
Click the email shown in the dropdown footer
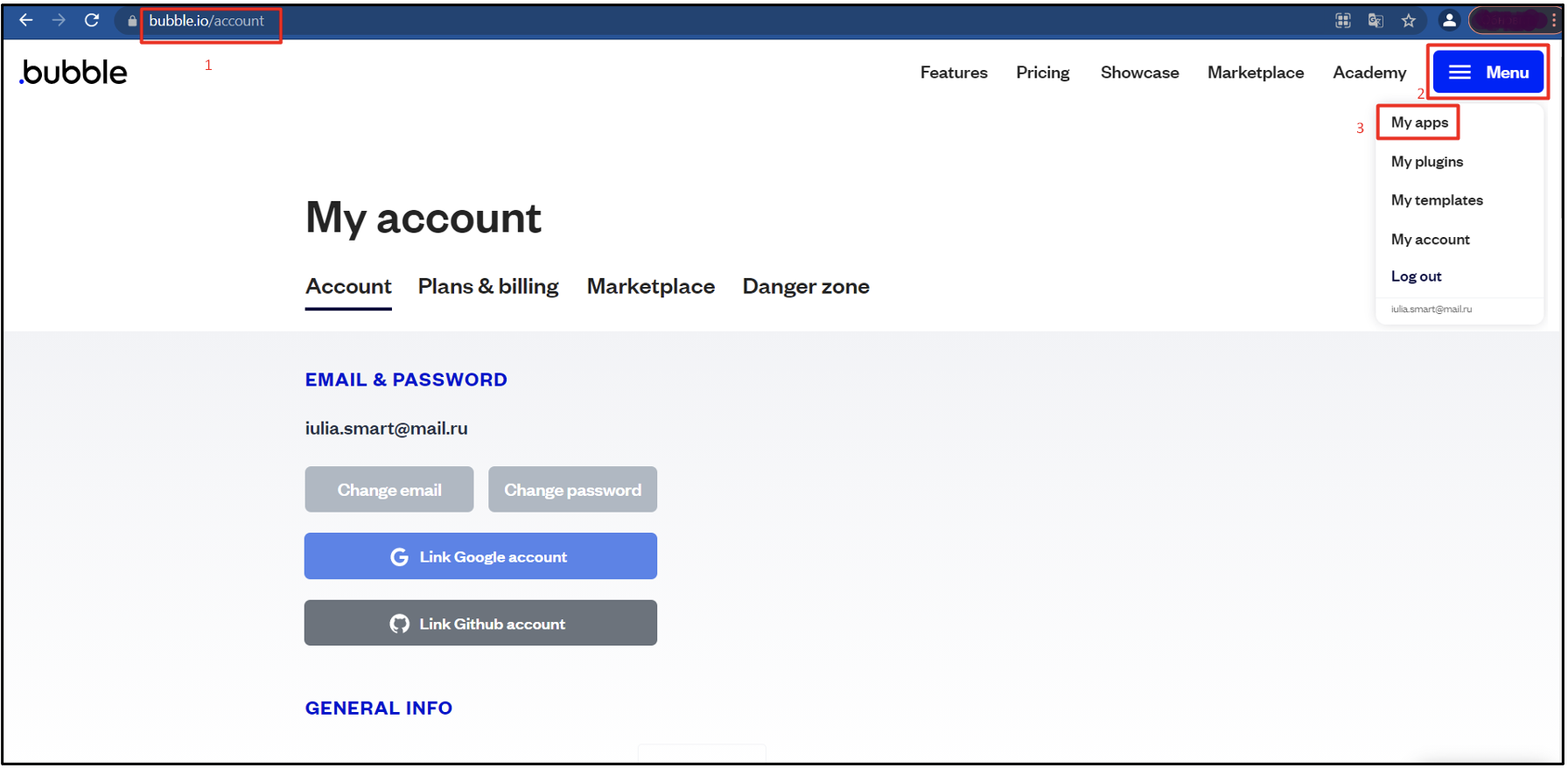(x=1431, y=309)
